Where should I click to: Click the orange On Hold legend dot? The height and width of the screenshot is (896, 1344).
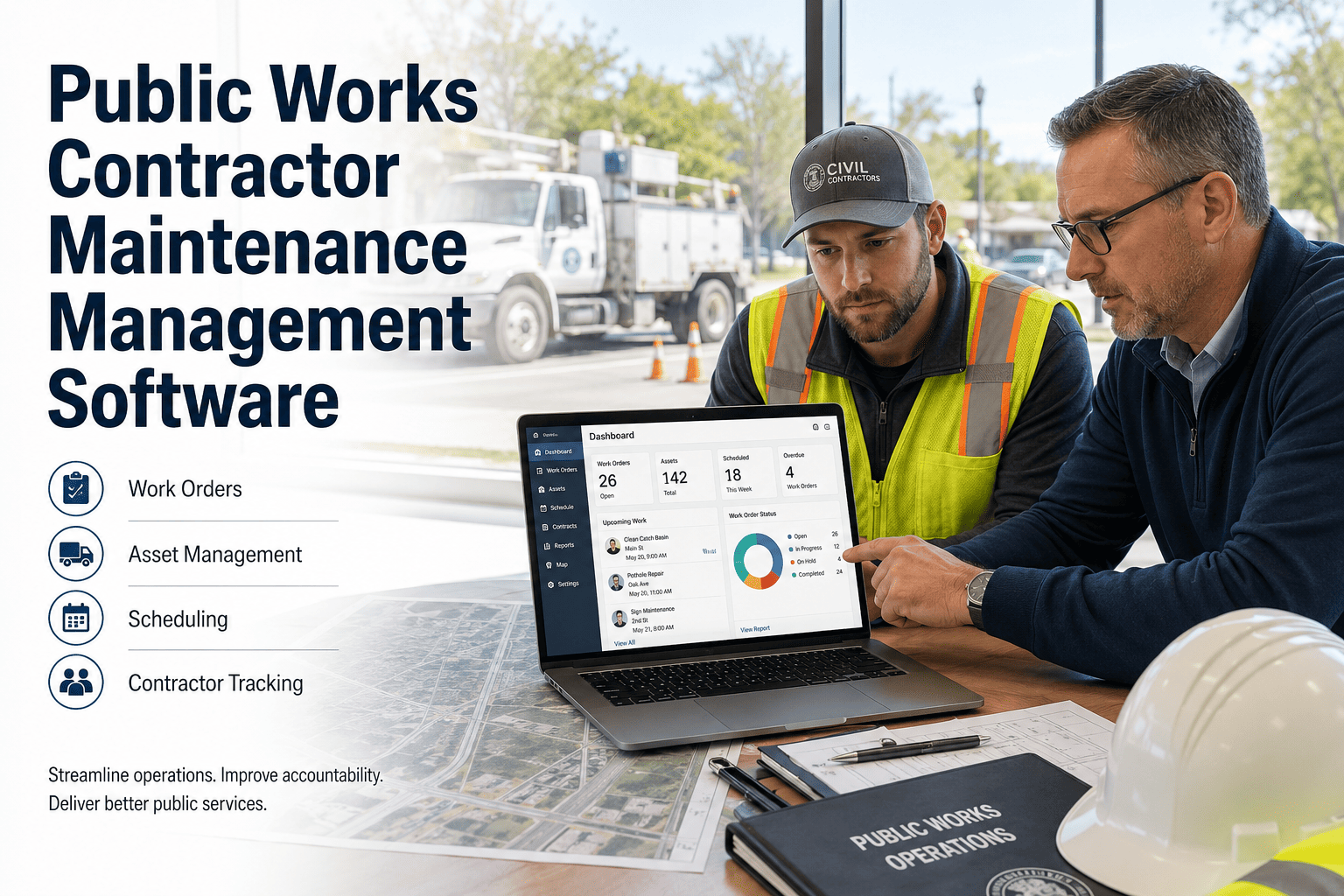[792, 562]
